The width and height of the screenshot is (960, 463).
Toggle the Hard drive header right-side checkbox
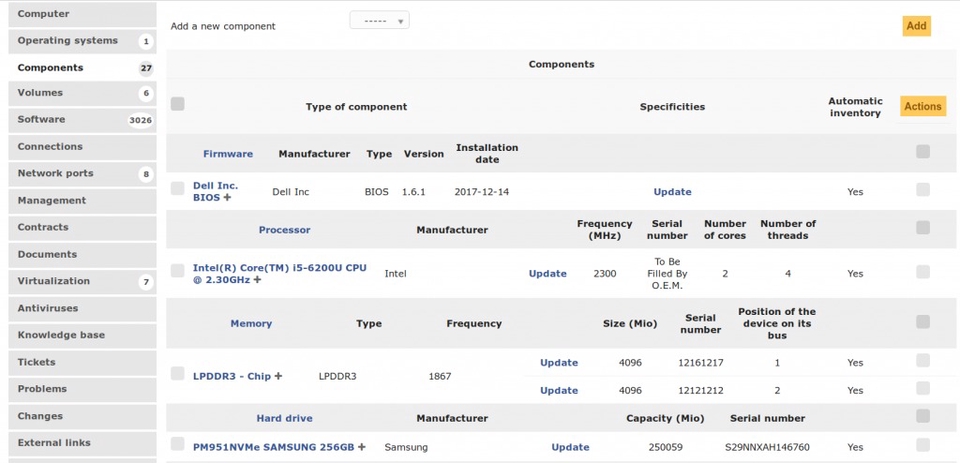coord(923,416)
